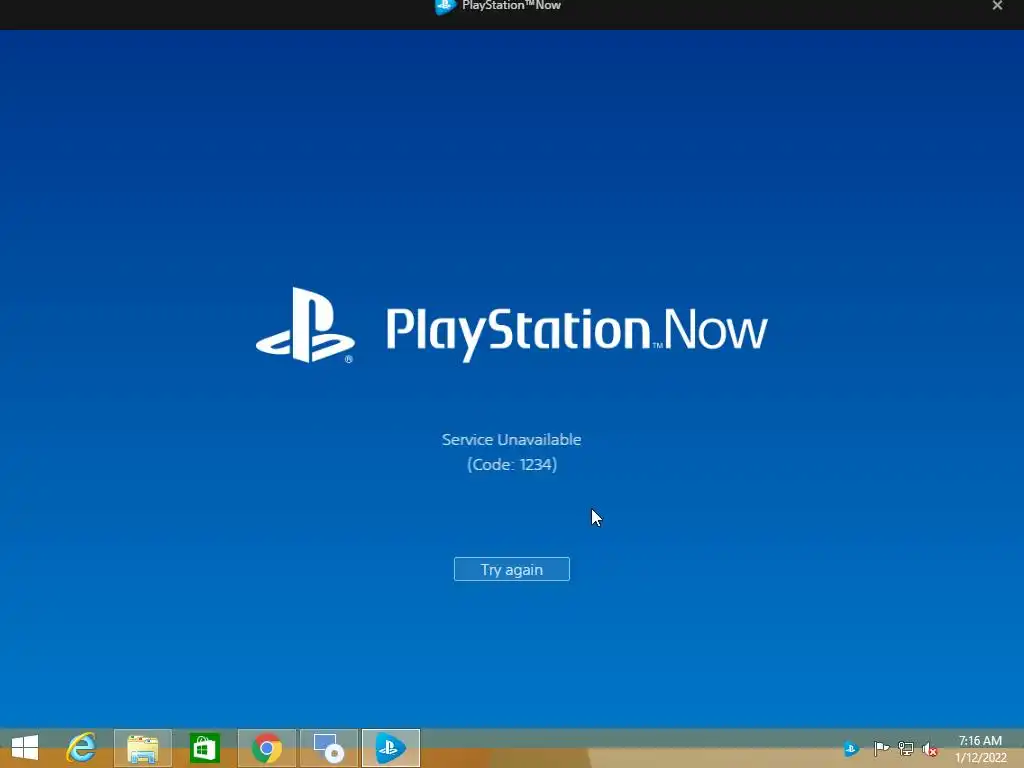Open the disc installer taskbar icon
This screenshot has width=1024, height=768.
coord(329,748)
